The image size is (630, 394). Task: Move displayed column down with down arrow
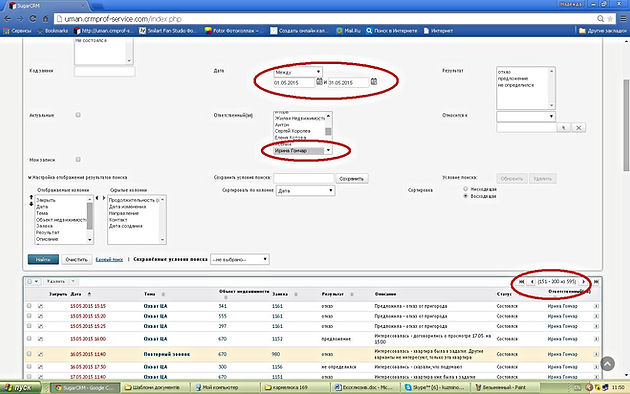(31, 204)
